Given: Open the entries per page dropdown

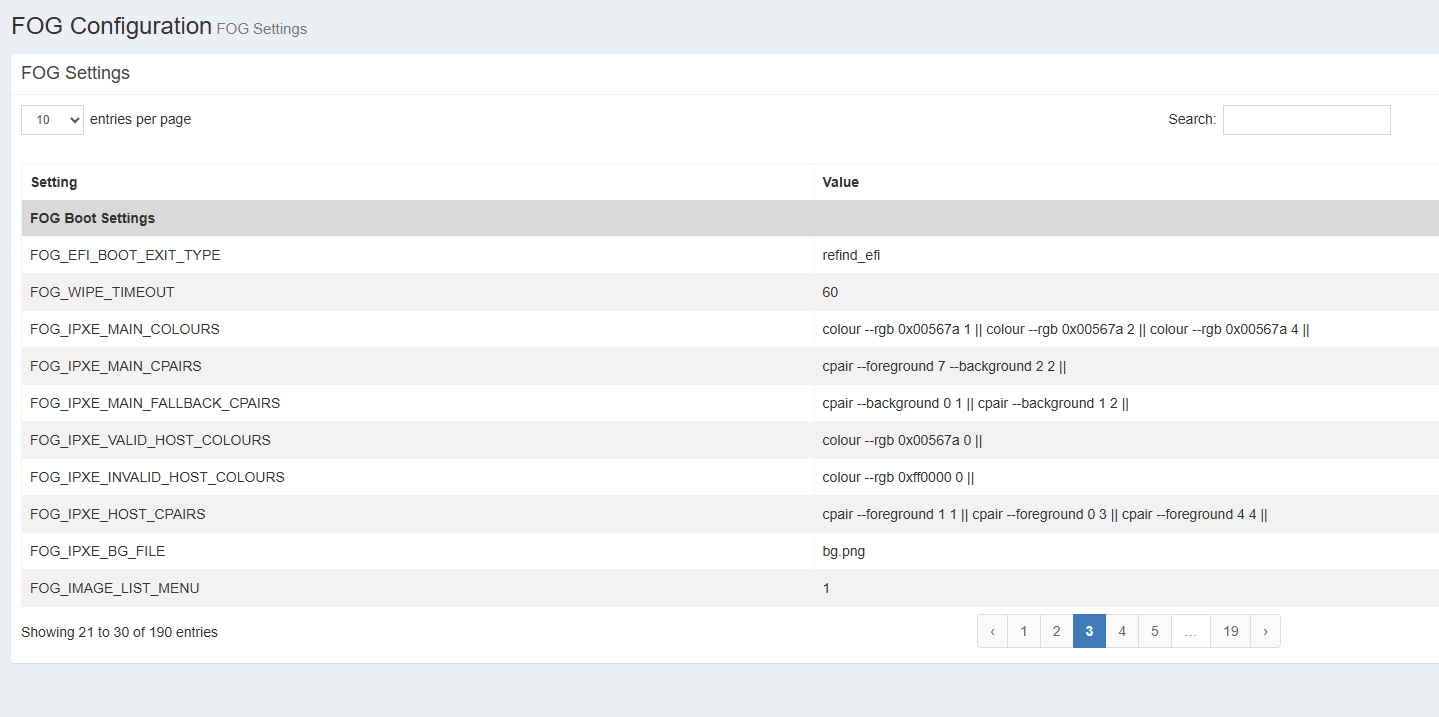Looking at the screenshot, I should (x=52, y=120).
